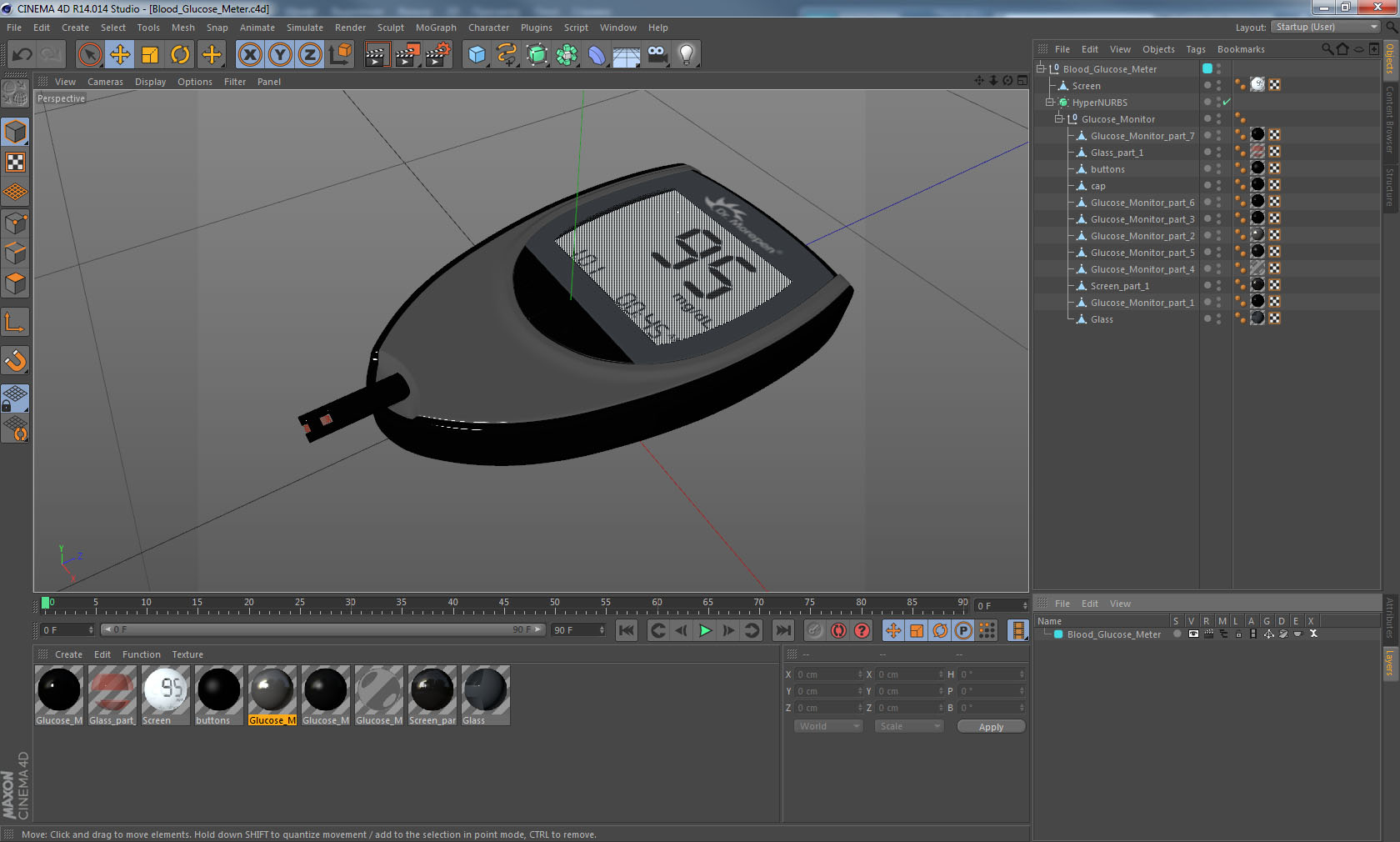This screenshot has width=1400, height=842.
Task: Select the Glass material swatch
Action: (486, 689)
